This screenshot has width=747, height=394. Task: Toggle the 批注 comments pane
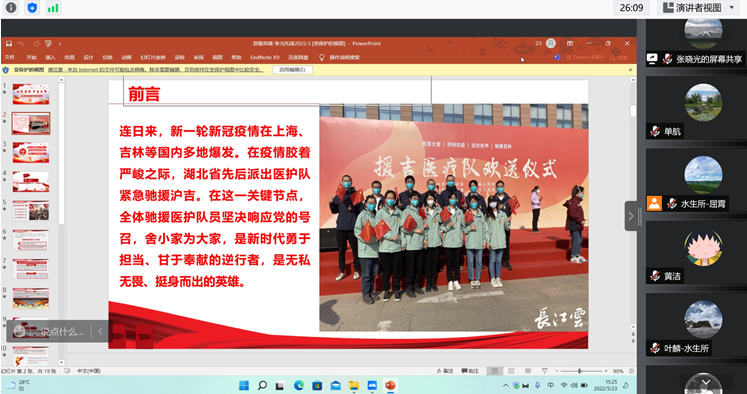point(470,371)
